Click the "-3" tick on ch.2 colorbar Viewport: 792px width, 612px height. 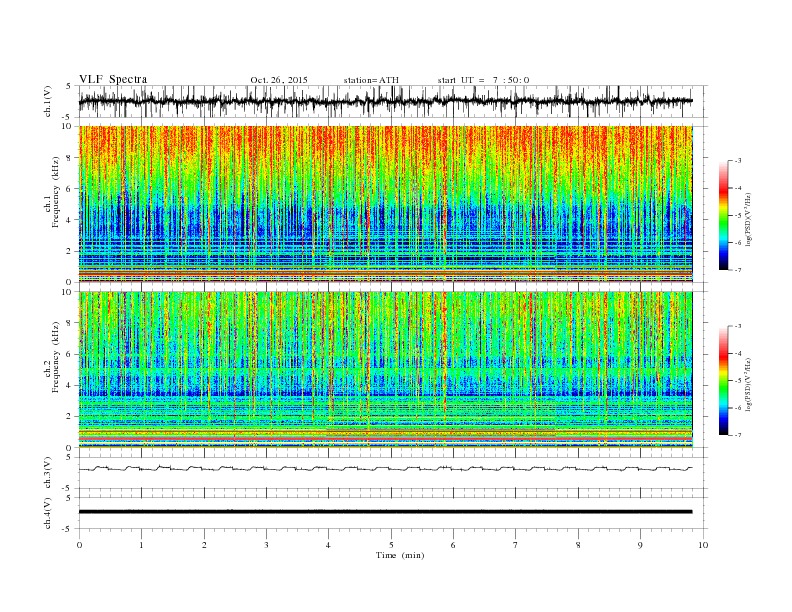738,326
